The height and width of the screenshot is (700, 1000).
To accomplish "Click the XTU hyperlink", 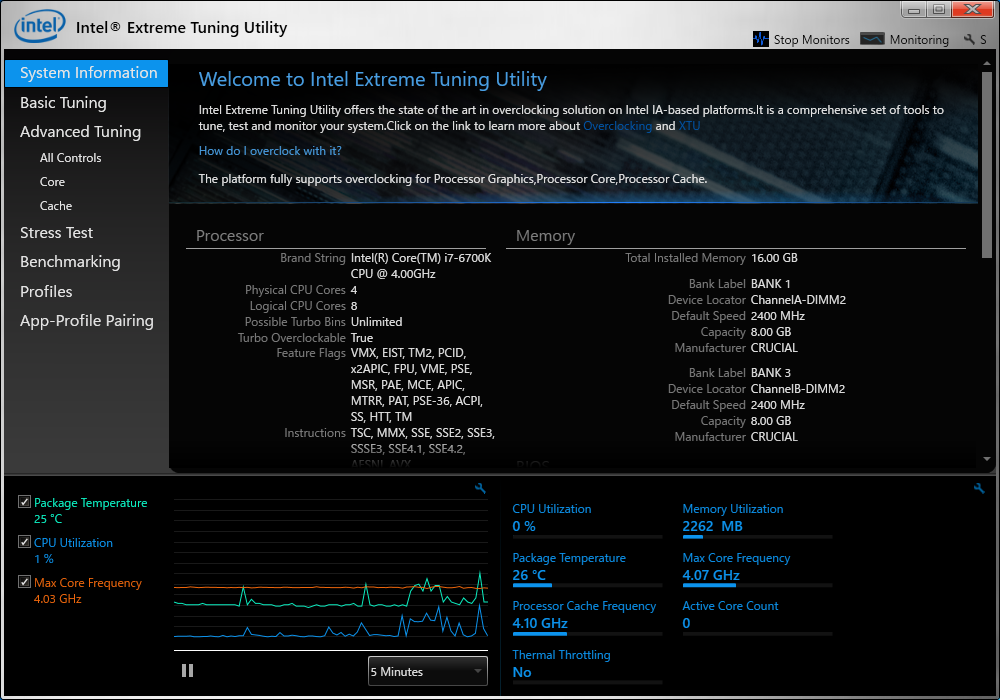I will (689, 126).
